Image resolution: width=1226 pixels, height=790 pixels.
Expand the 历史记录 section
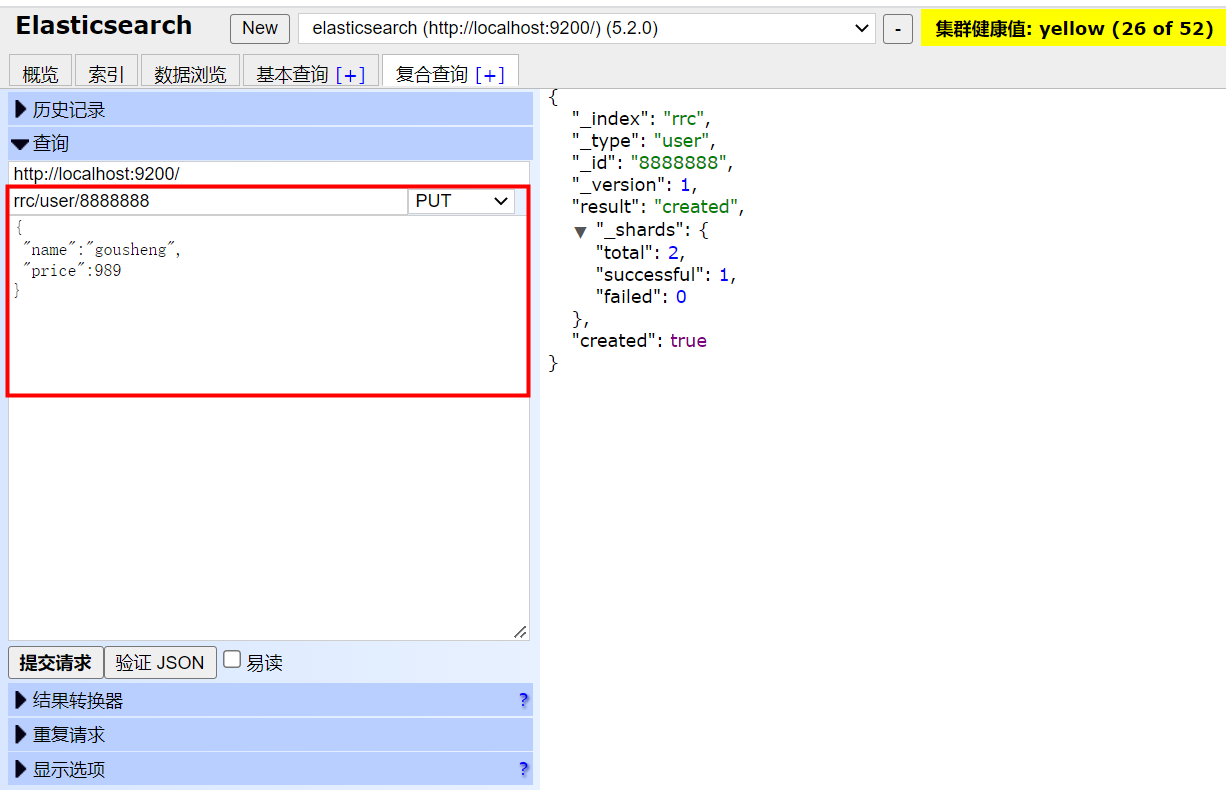click(x=271, y=109)
